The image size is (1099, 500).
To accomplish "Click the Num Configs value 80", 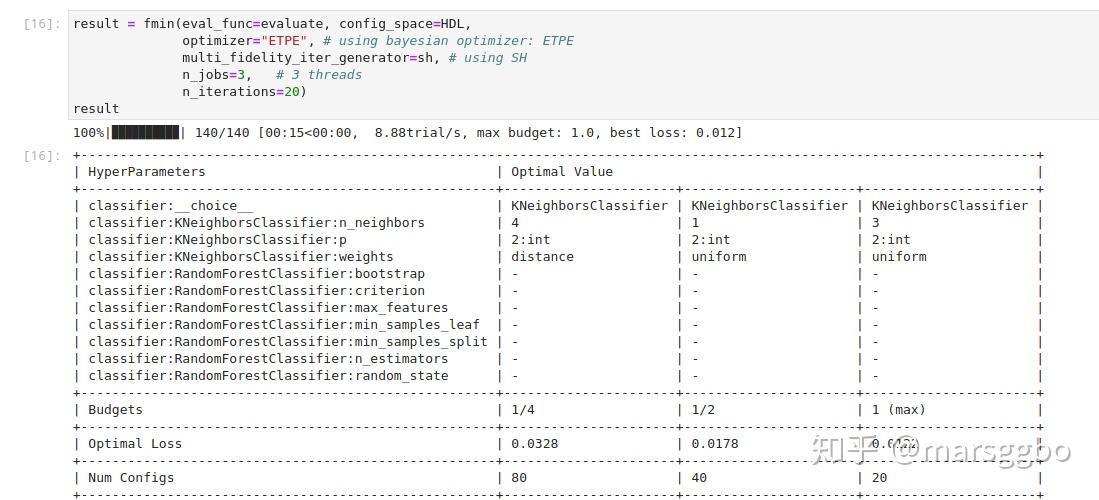I will pos(519,478).
